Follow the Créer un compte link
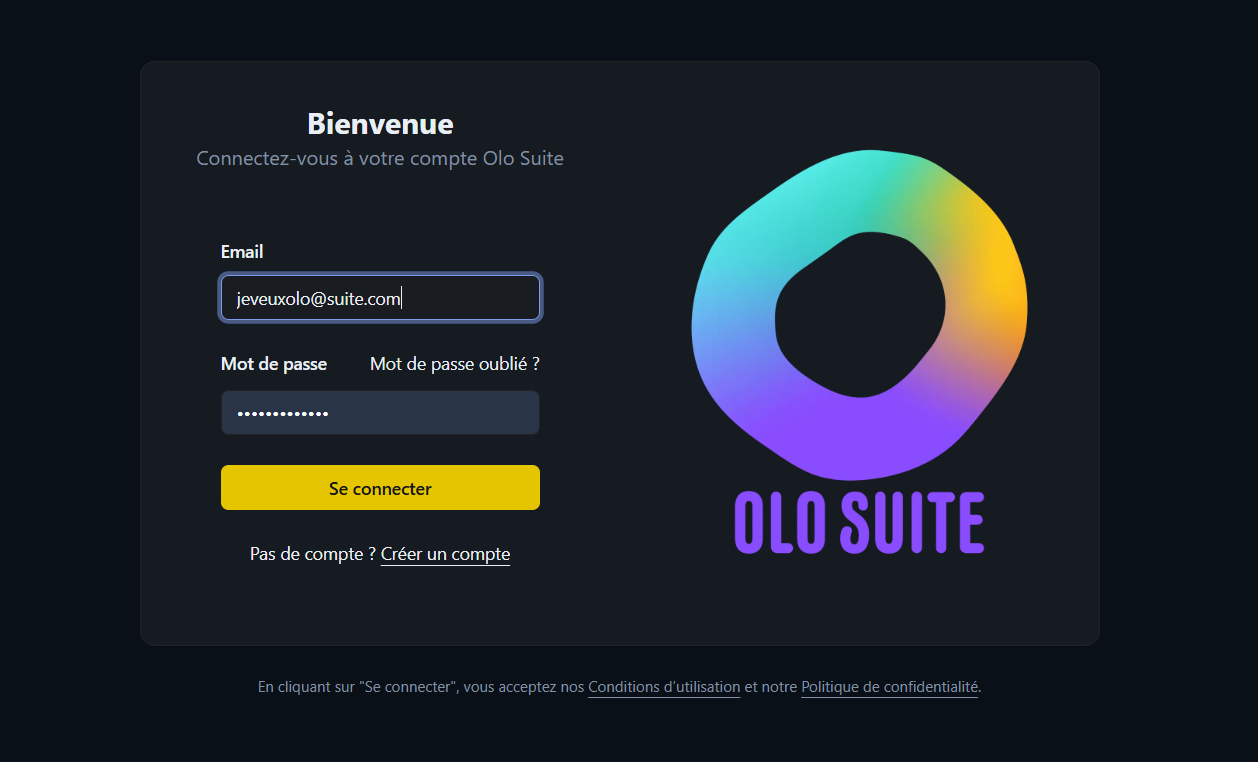 pos(445,554)
